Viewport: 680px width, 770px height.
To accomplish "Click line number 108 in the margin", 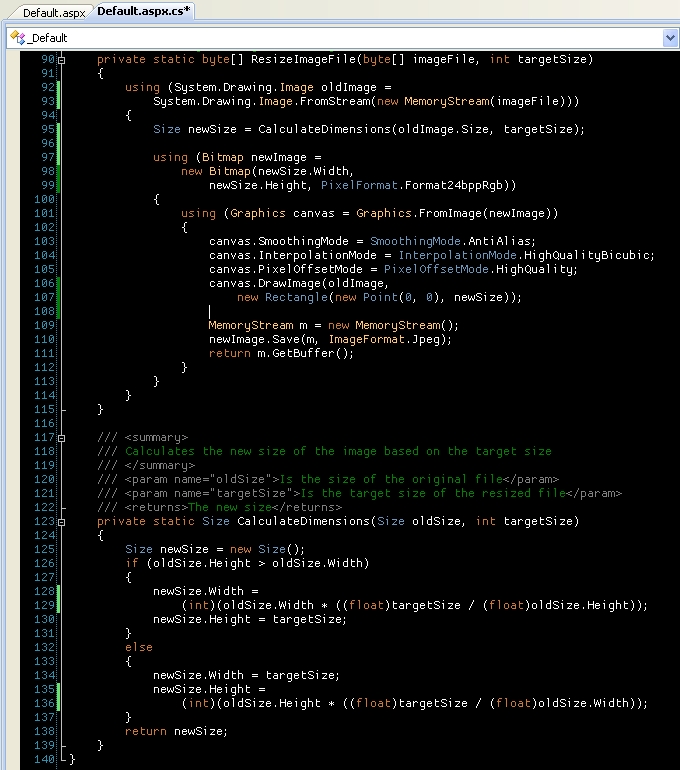I will tap(44, 311).
